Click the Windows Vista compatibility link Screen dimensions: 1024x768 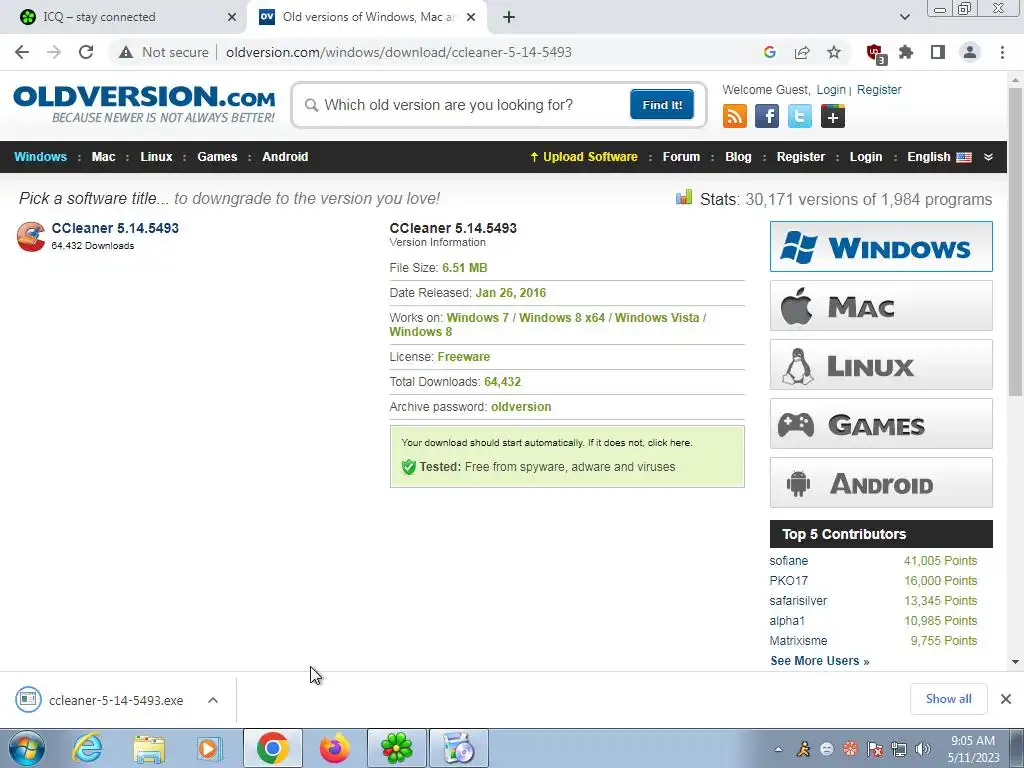pyautogui.click(x=656, y=317)
